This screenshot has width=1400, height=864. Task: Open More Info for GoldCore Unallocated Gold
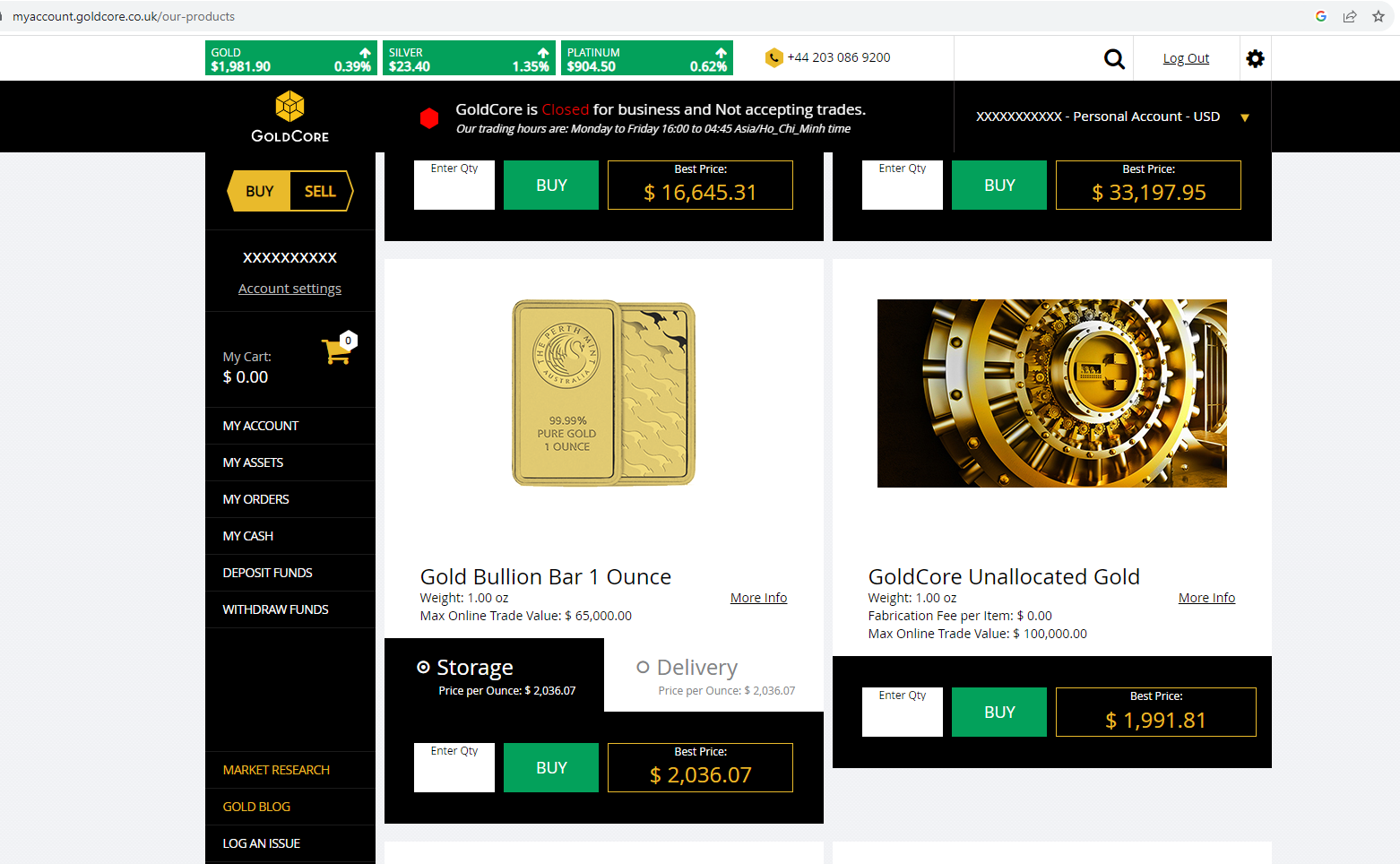click(x=1206, y=598)
